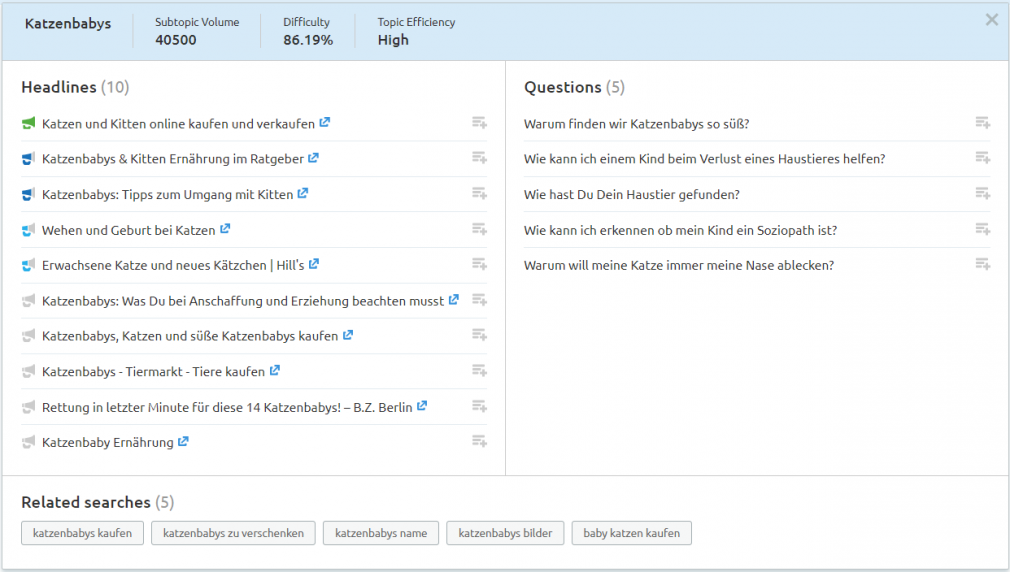Open headline 'Rettung in letzter Minute für diese 14 Katzenbabys'

pos(227,407)
